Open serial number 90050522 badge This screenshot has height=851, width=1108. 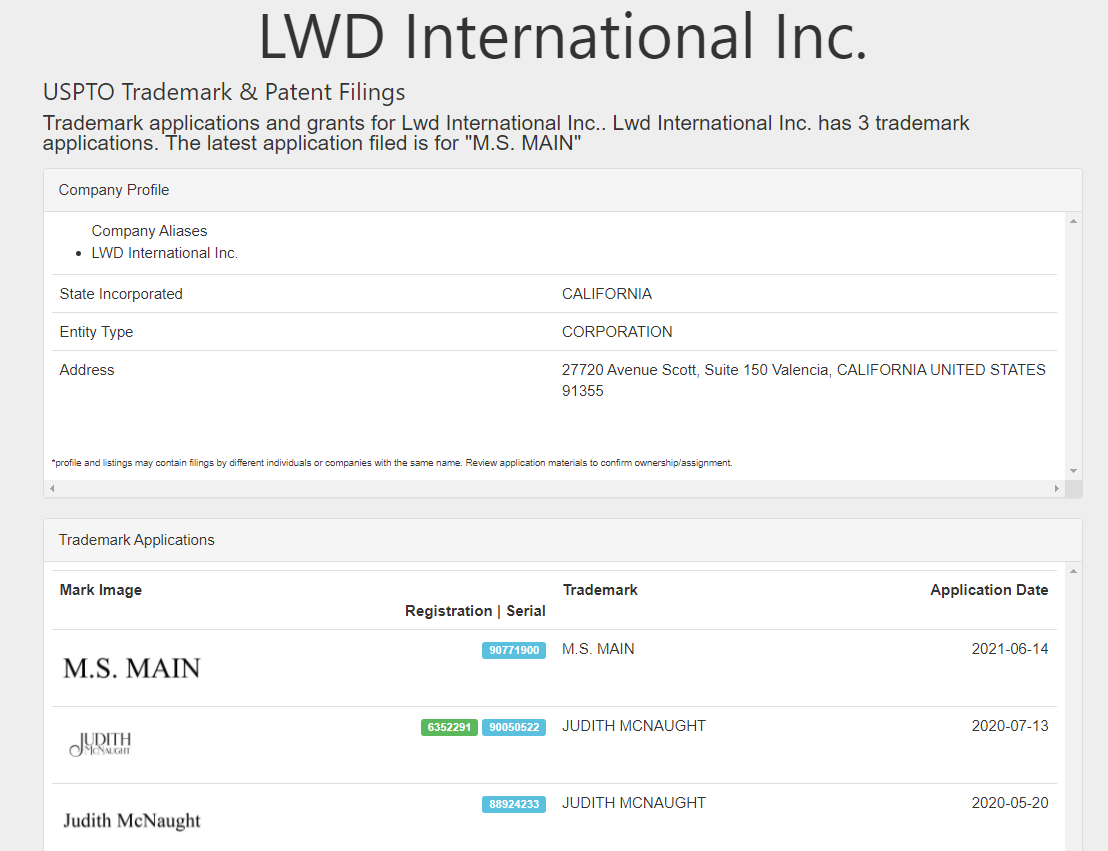pyautogui.click(x=514, y=727)
